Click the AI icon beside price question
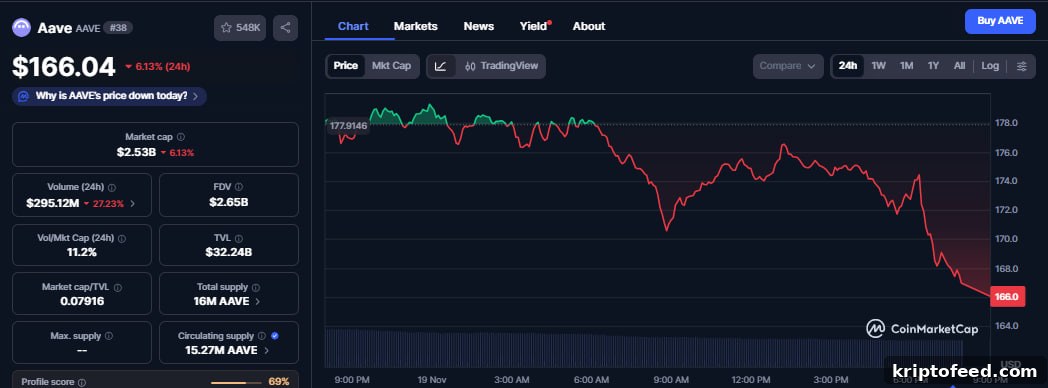Viewport: 1048px width, 388px height. [x=23, y=96]
